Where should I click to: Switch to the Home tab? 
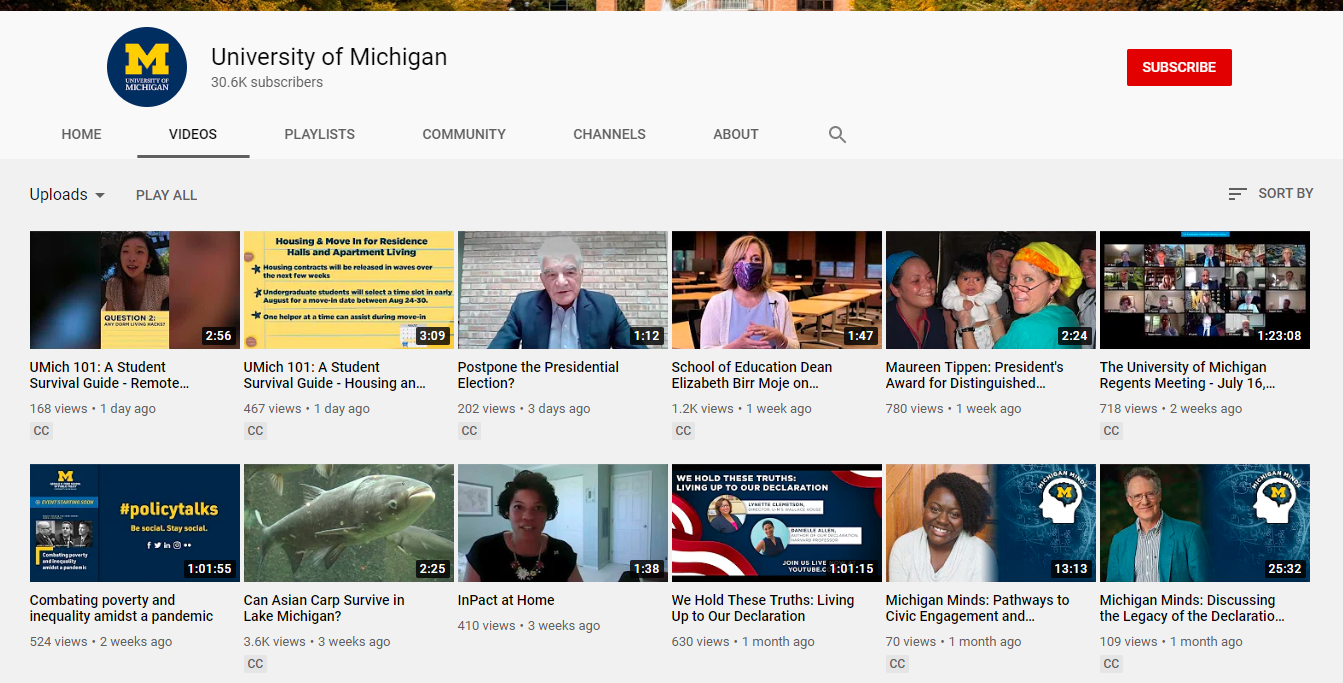point(81,134)
